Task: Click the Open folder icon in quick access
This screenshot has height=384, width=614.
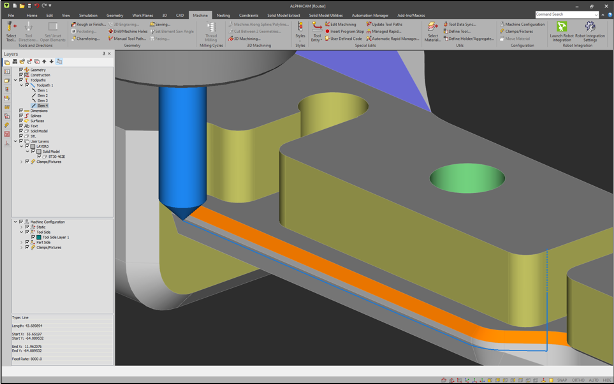Action: click(x=22, y=6)
